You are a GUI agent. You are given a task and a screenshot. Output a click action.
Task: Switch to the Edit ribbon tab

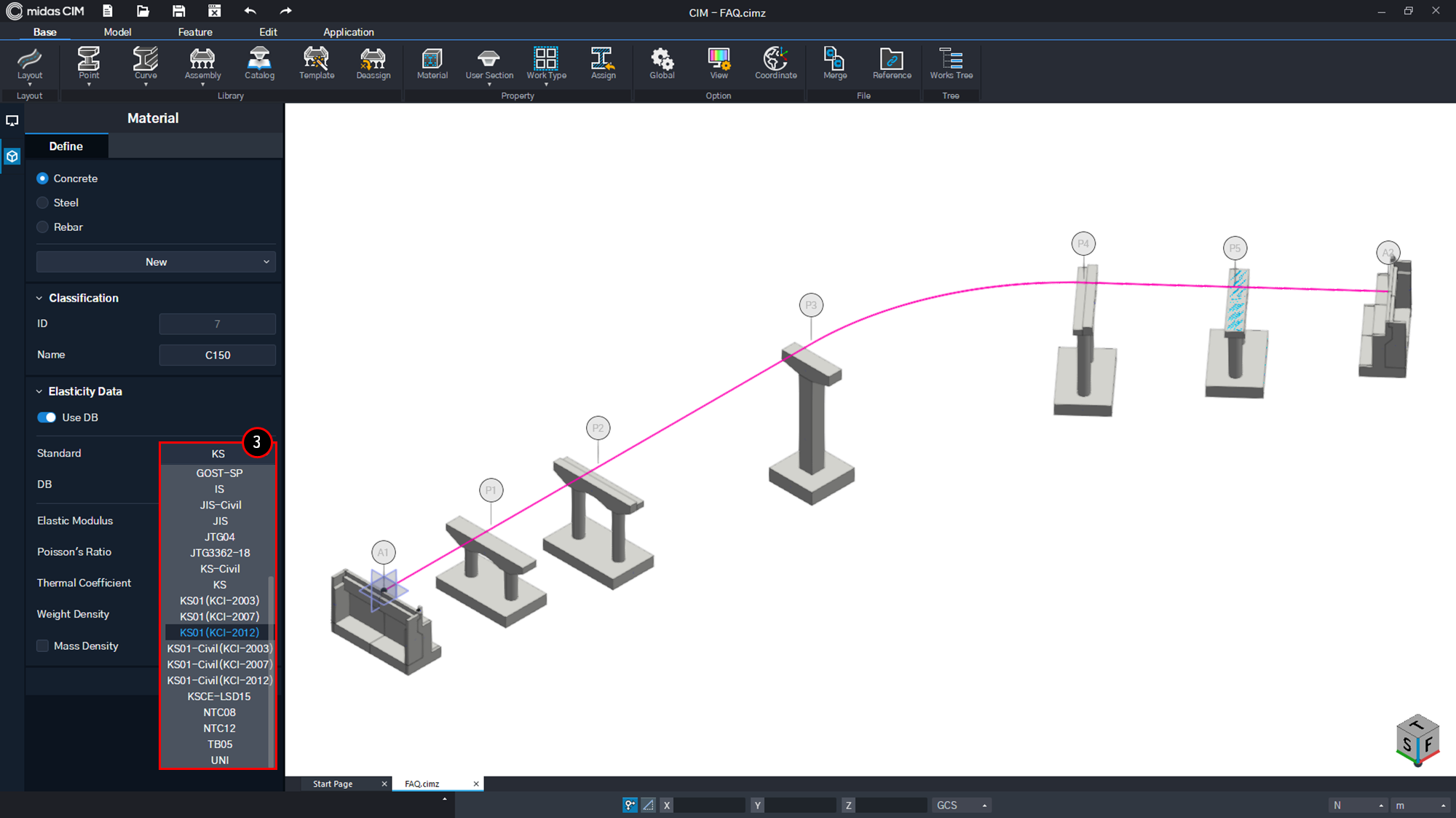pos(268,32)
